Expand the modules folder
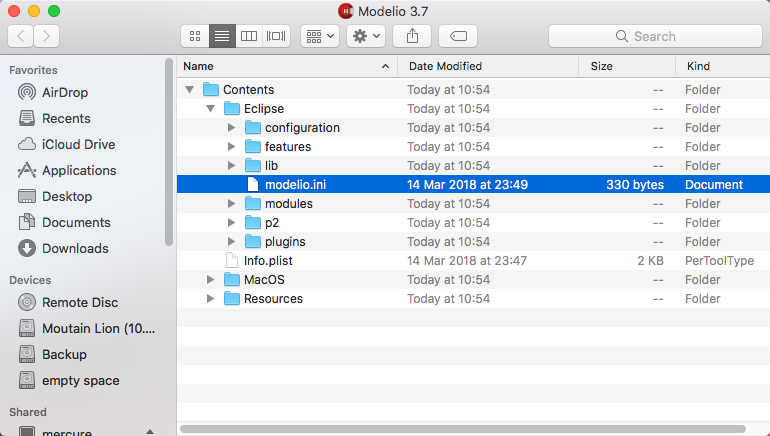Screen dimensions: 770x436 [x=231, y=204]
